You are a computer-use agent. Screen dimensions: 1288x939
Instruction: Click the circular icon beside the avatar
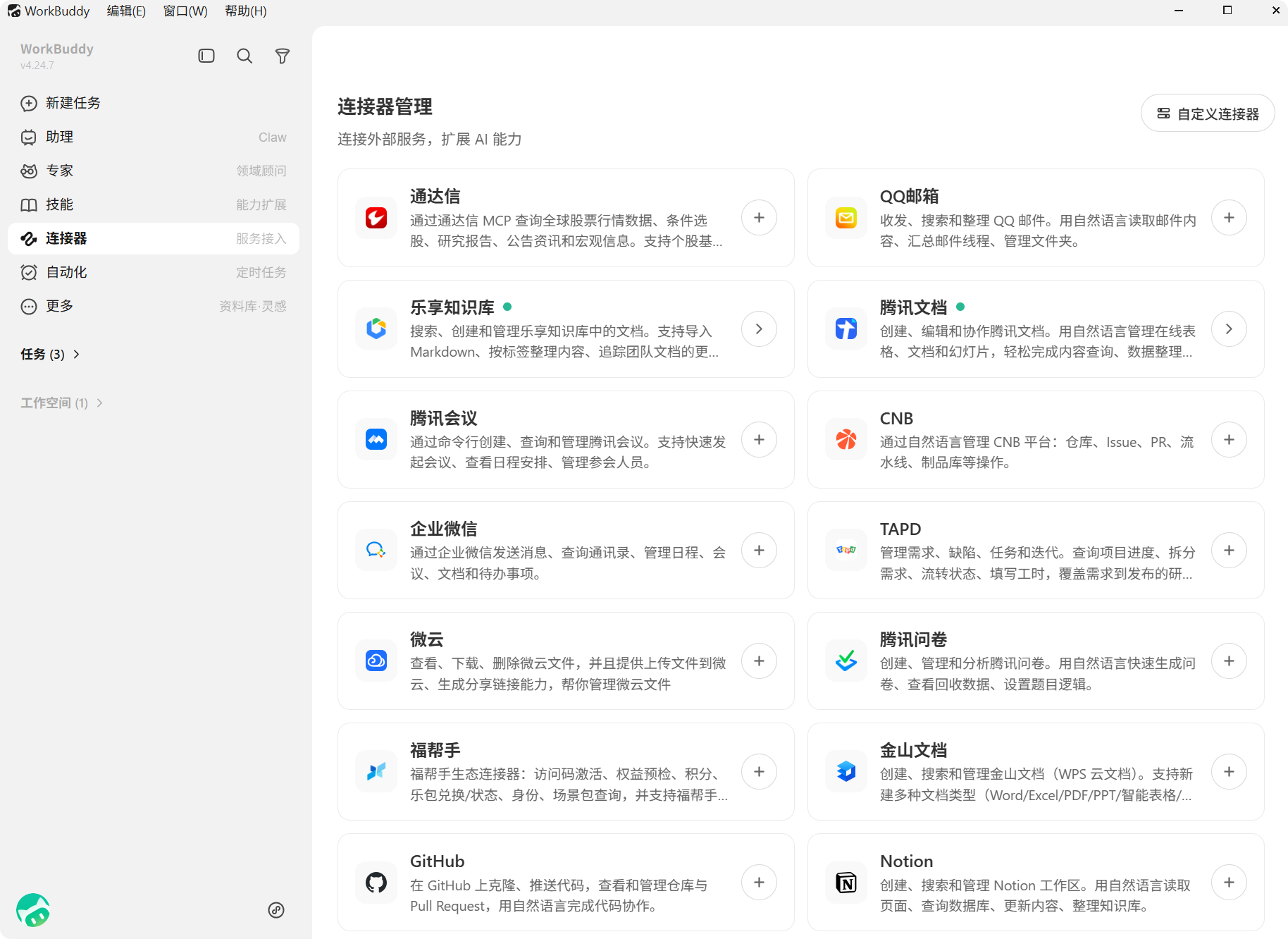tap(276, 910)
